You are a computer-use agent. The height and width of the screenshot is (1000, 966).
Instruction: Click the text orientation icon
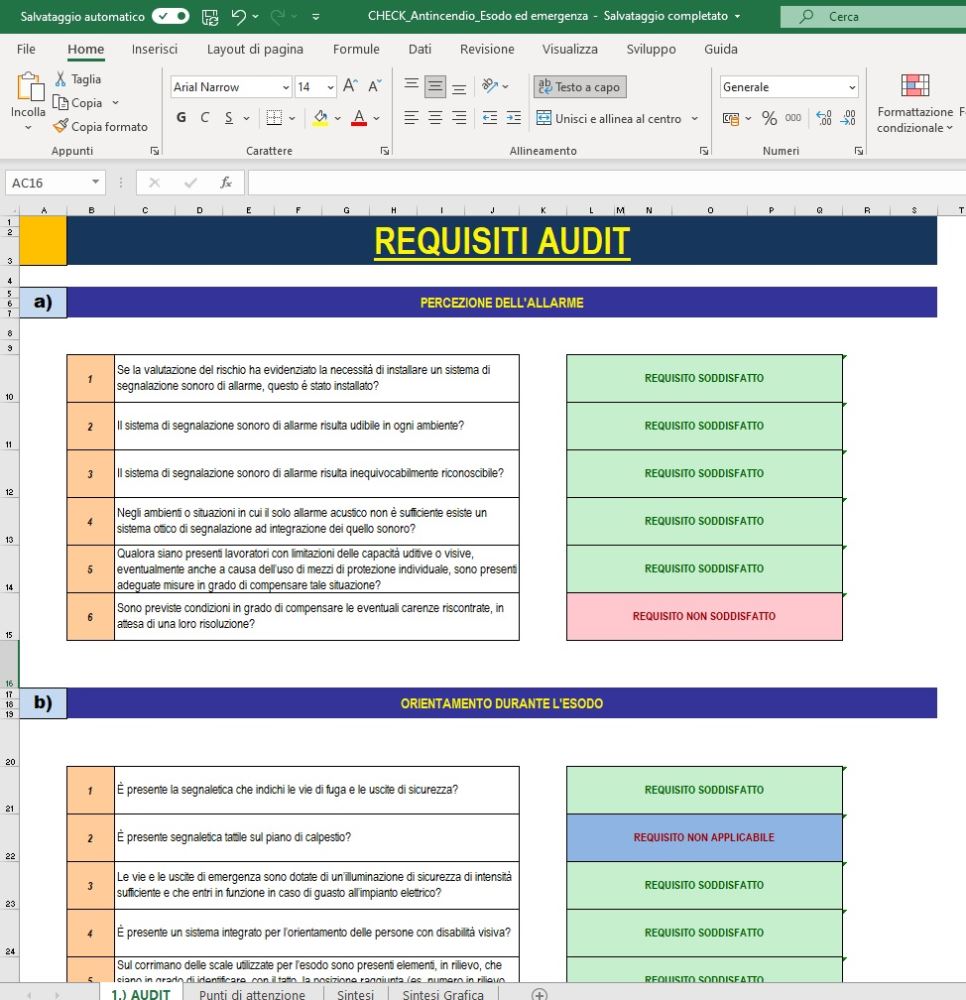(490, 86)
